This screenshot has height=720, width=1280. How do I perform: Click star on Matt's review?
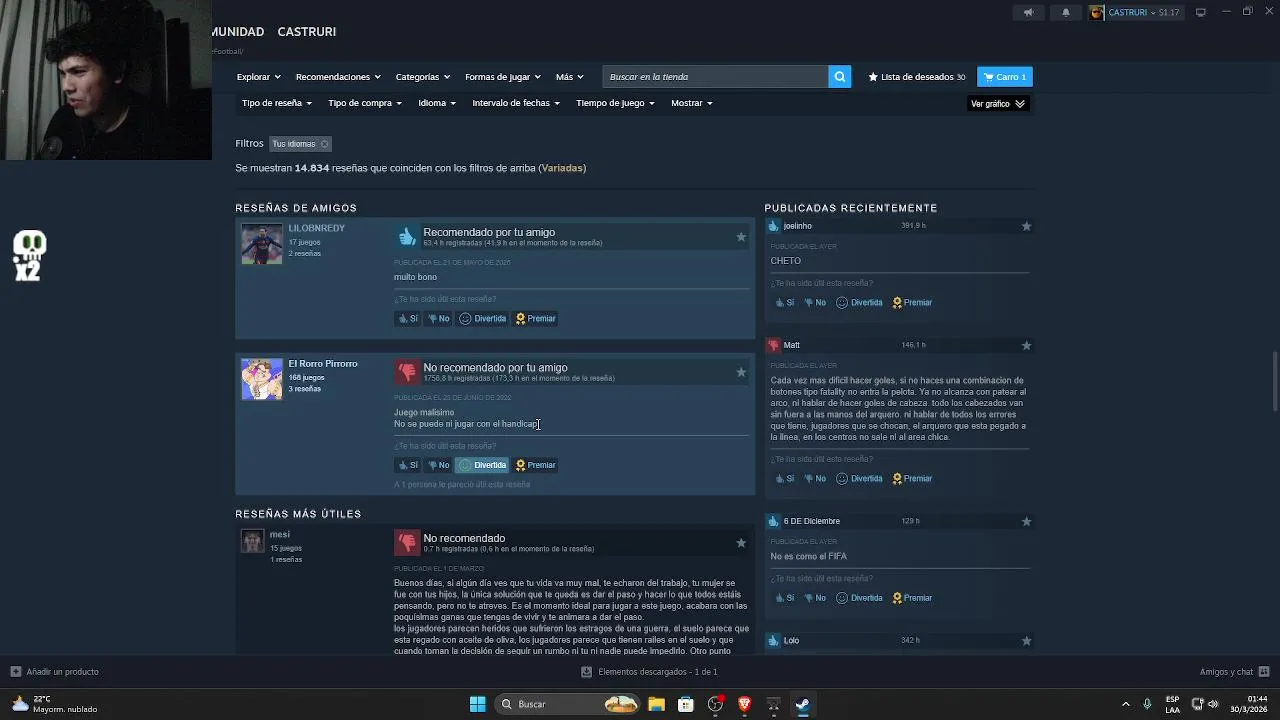pos(1026,345)
